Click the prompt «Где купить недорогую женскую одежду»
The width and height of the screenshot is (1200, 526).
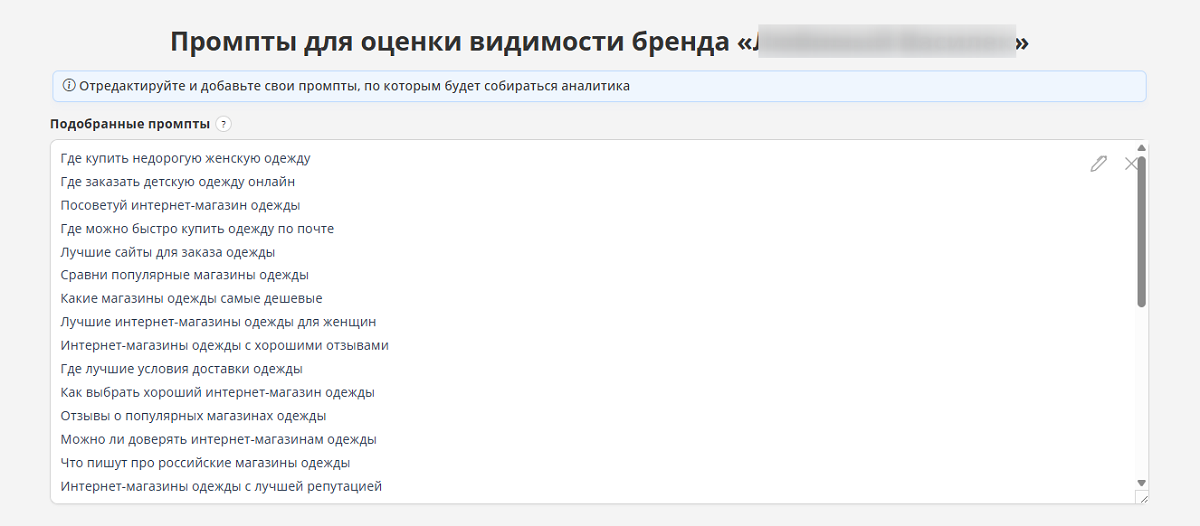click(185, 158)
